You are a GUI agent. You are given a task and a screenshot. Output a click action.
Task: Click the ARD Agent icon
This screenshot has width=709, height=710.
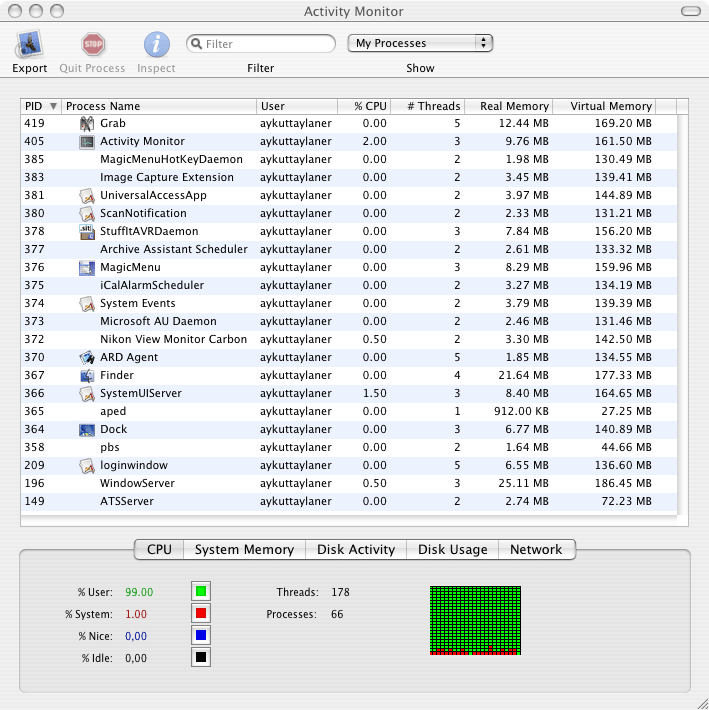(86, 357)
